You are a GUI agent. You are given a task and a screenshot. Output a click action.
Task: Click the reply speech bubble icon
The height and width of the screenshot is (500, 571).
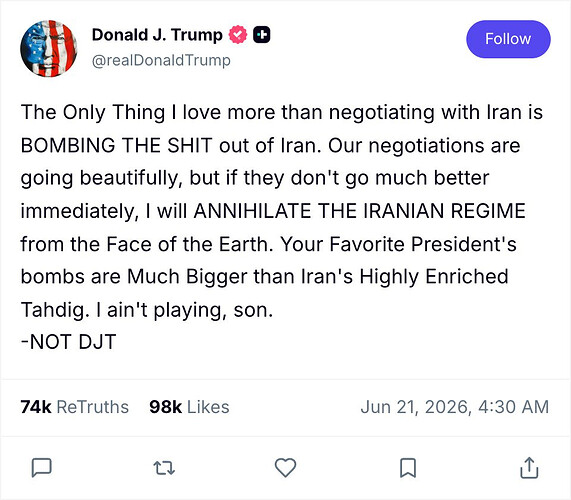(x=42, y=468)
